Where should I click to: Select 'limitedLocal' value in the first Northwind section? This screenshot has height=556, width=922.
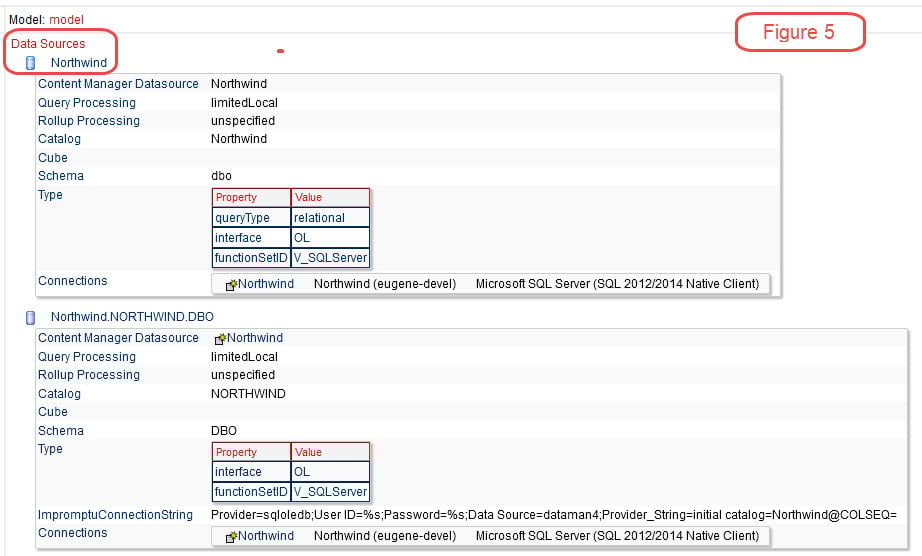pos(245,103)
